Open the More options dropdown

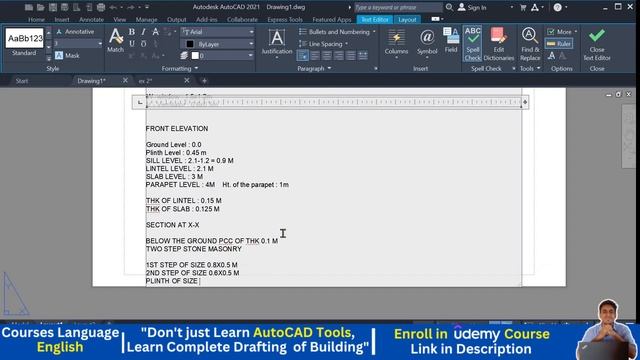pyautogui.click(x=562, y=31)
